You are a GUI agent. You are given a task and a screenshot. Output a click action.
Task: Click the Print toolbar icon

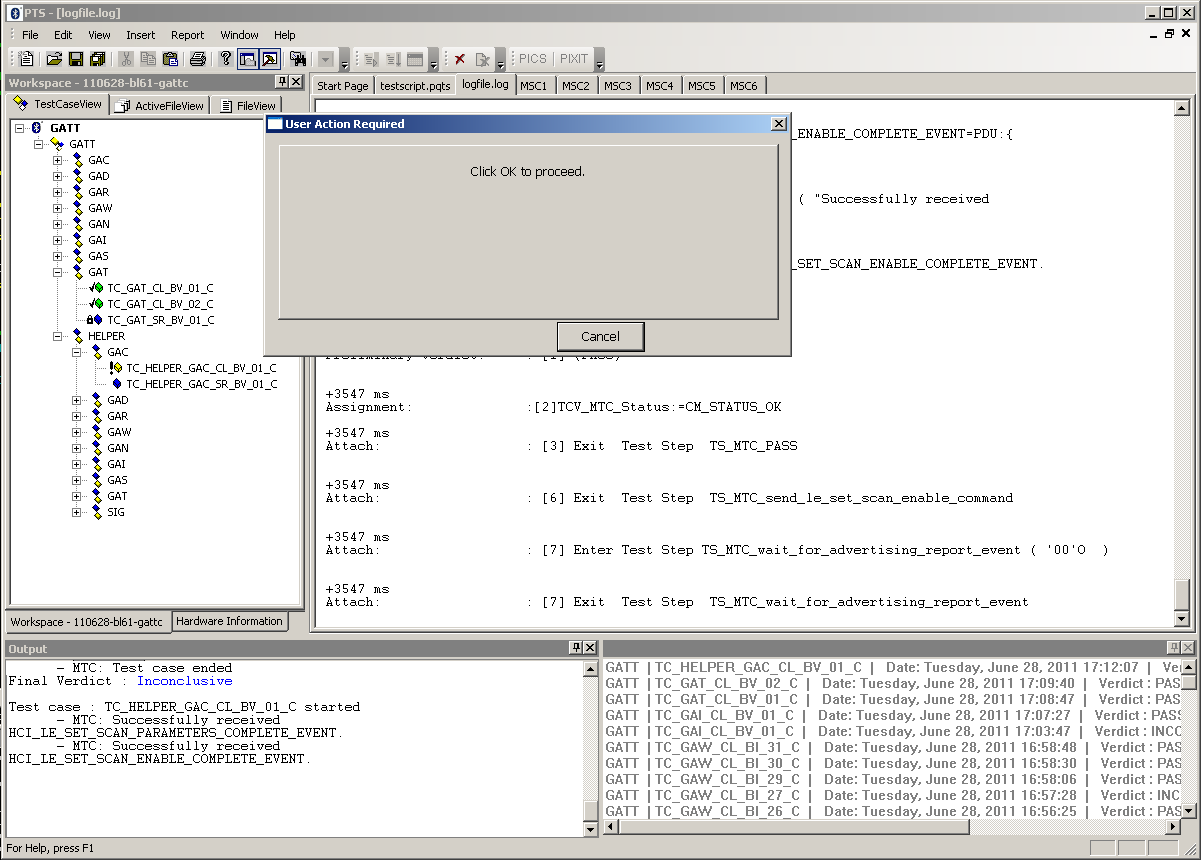pos(197,59)
